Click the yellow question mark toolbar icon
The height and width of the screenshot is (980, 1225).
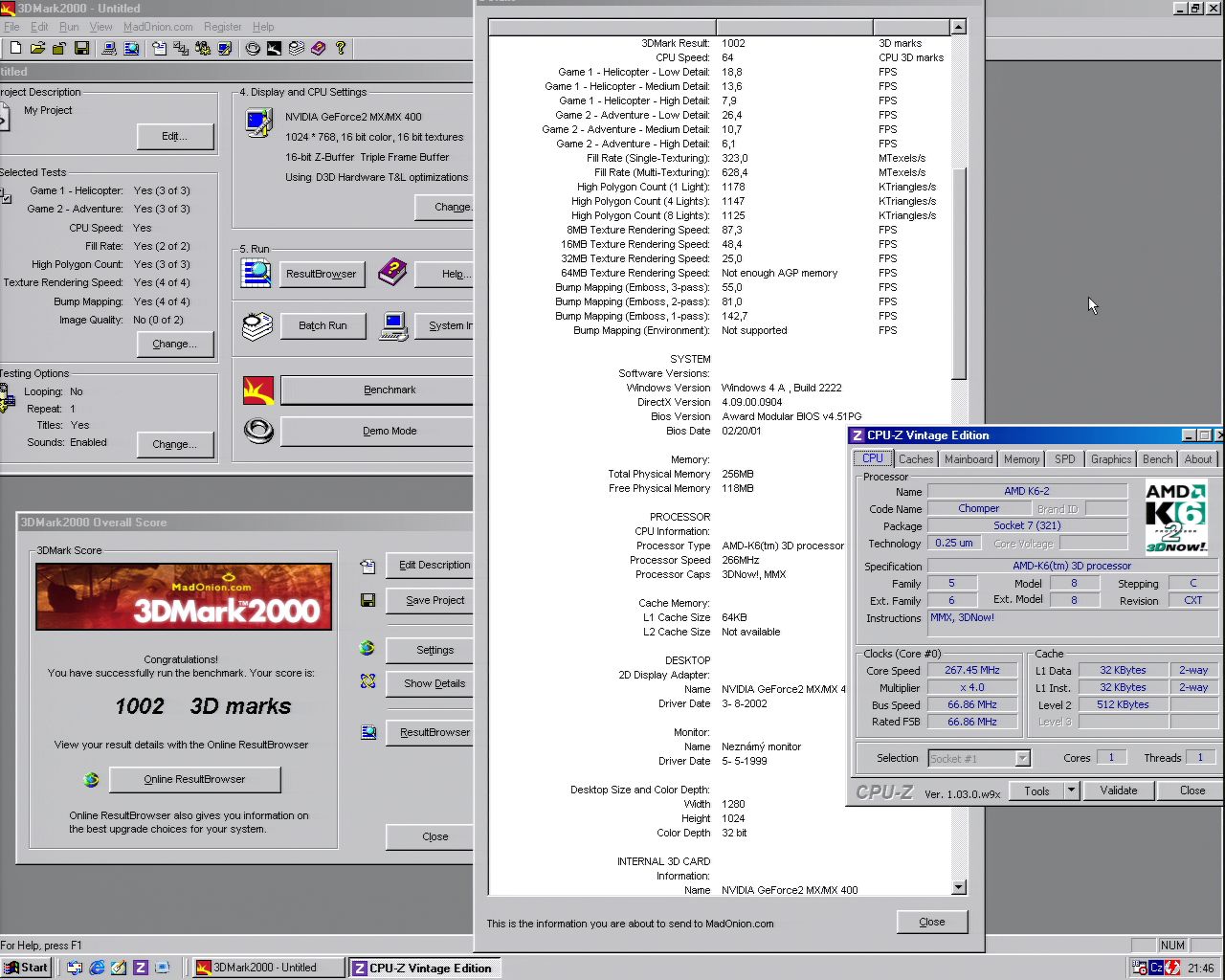click(x=341, y=48)
